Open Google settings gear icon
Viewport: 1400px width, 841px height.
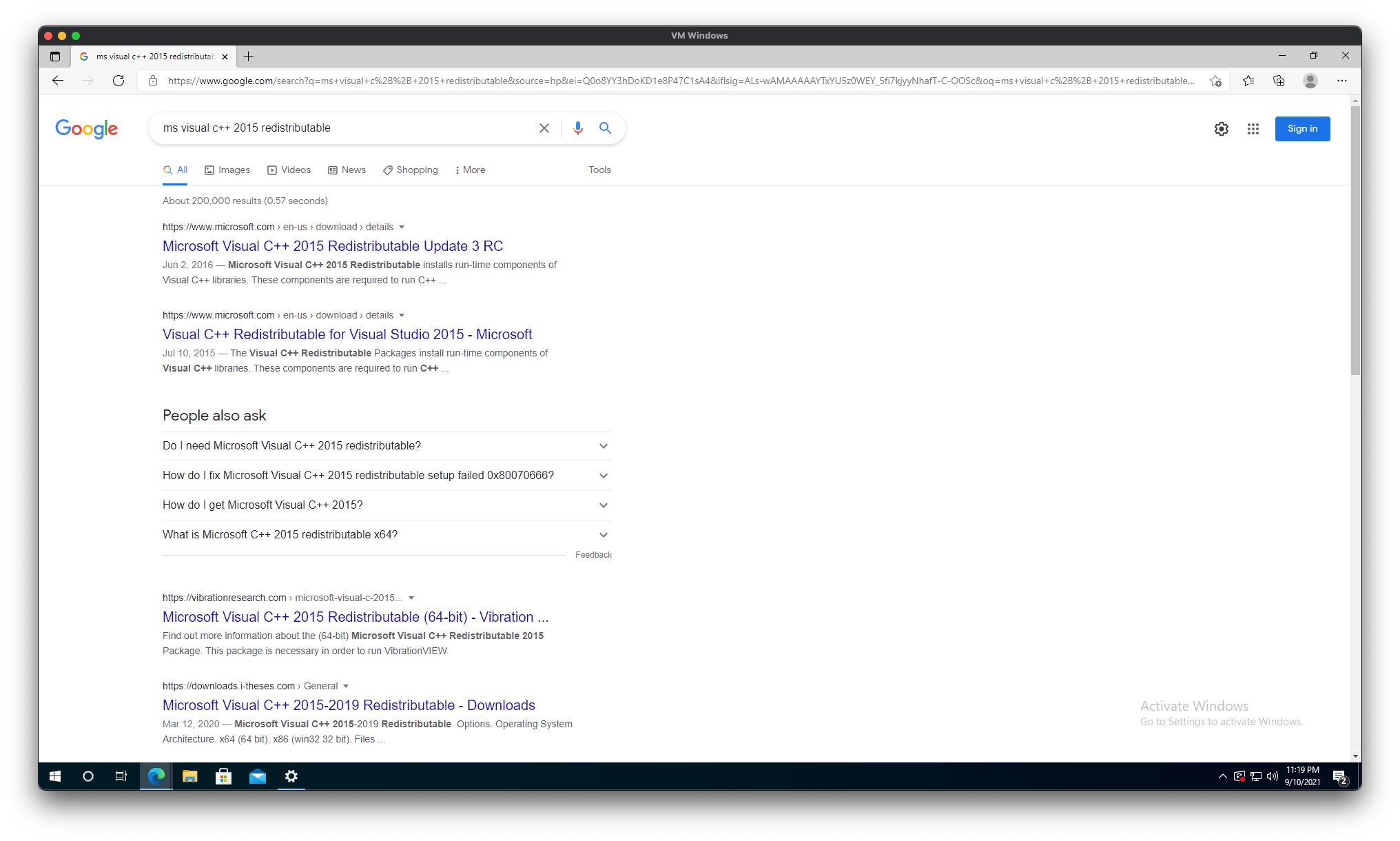[x=1222, y=129]
